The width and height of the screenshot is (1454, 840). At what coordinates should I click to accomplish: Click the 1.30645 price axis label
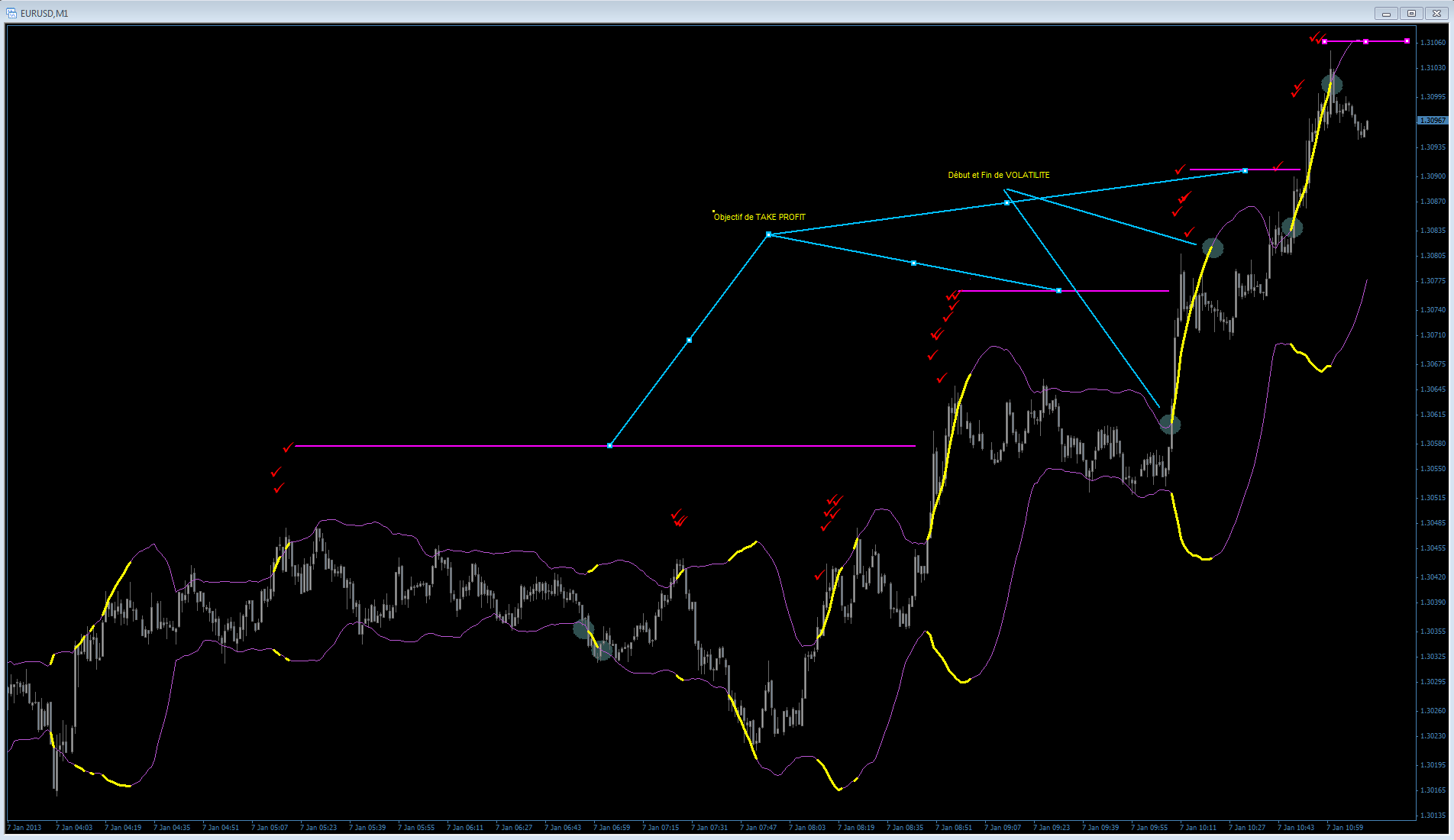click(1433, 389)
